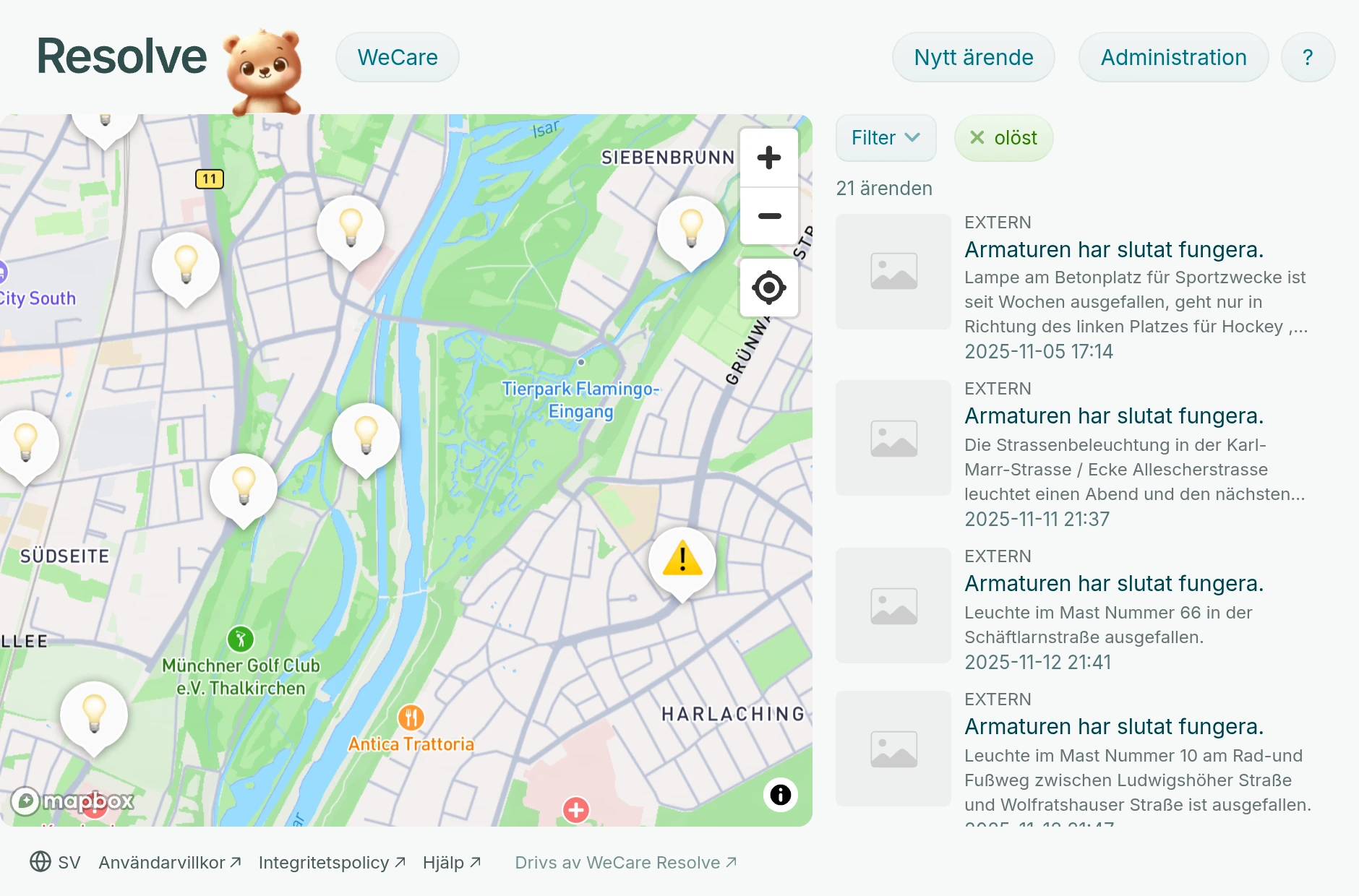Create a new case via Nytt ärende

[x=974, y=57]
